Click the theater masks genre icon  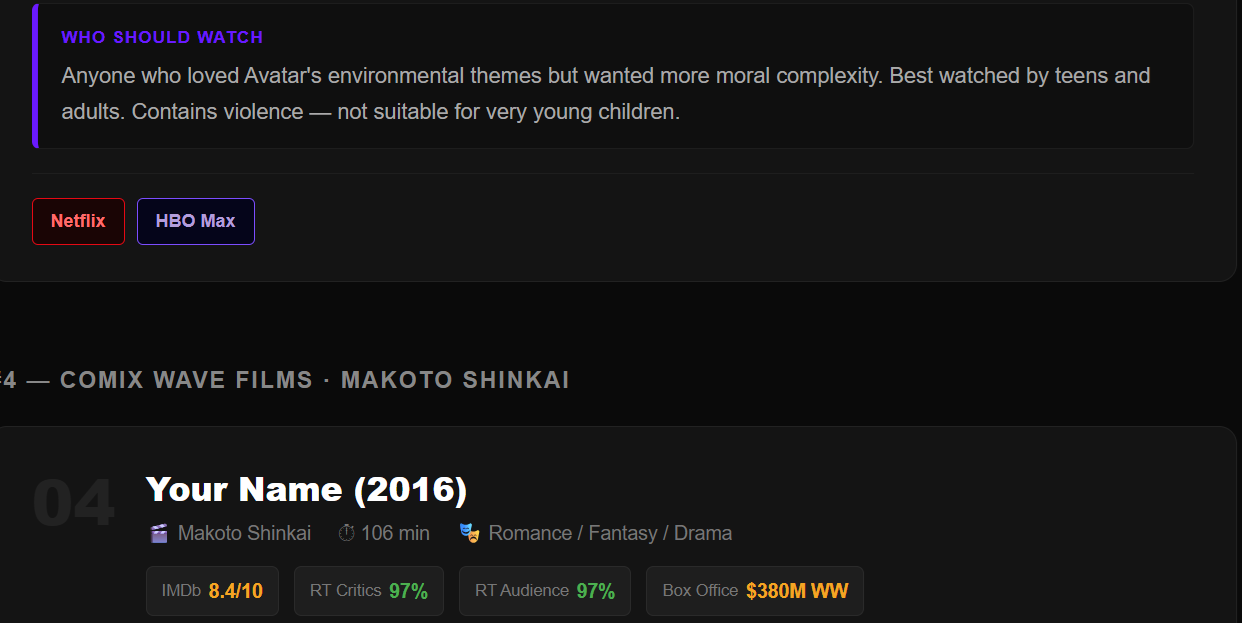pyautogui.click(x=468, y=533)
